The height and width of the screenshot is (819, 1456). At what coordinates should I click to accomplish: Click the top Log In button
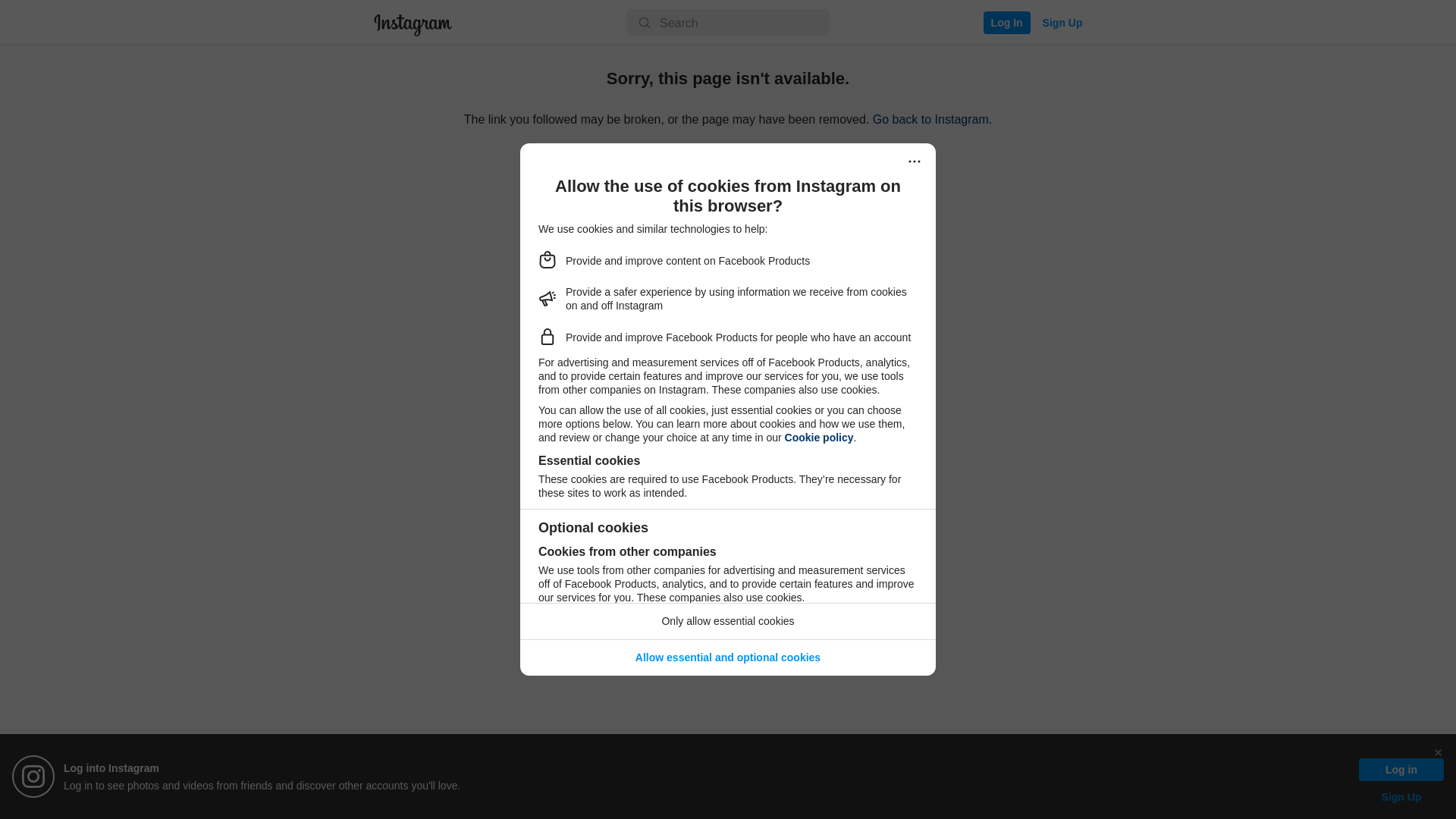coord(1007,23)
